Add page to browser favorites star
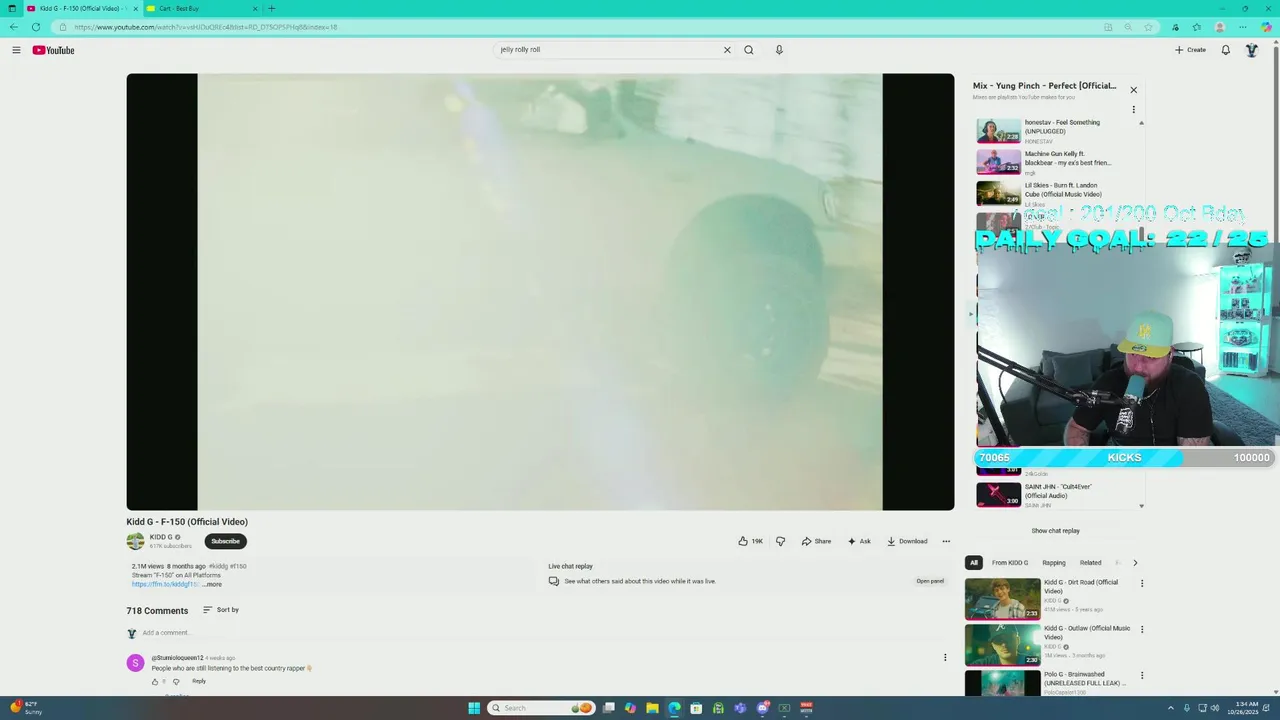The height and width of the screenshot is (720, 1280). [1148, 27]
